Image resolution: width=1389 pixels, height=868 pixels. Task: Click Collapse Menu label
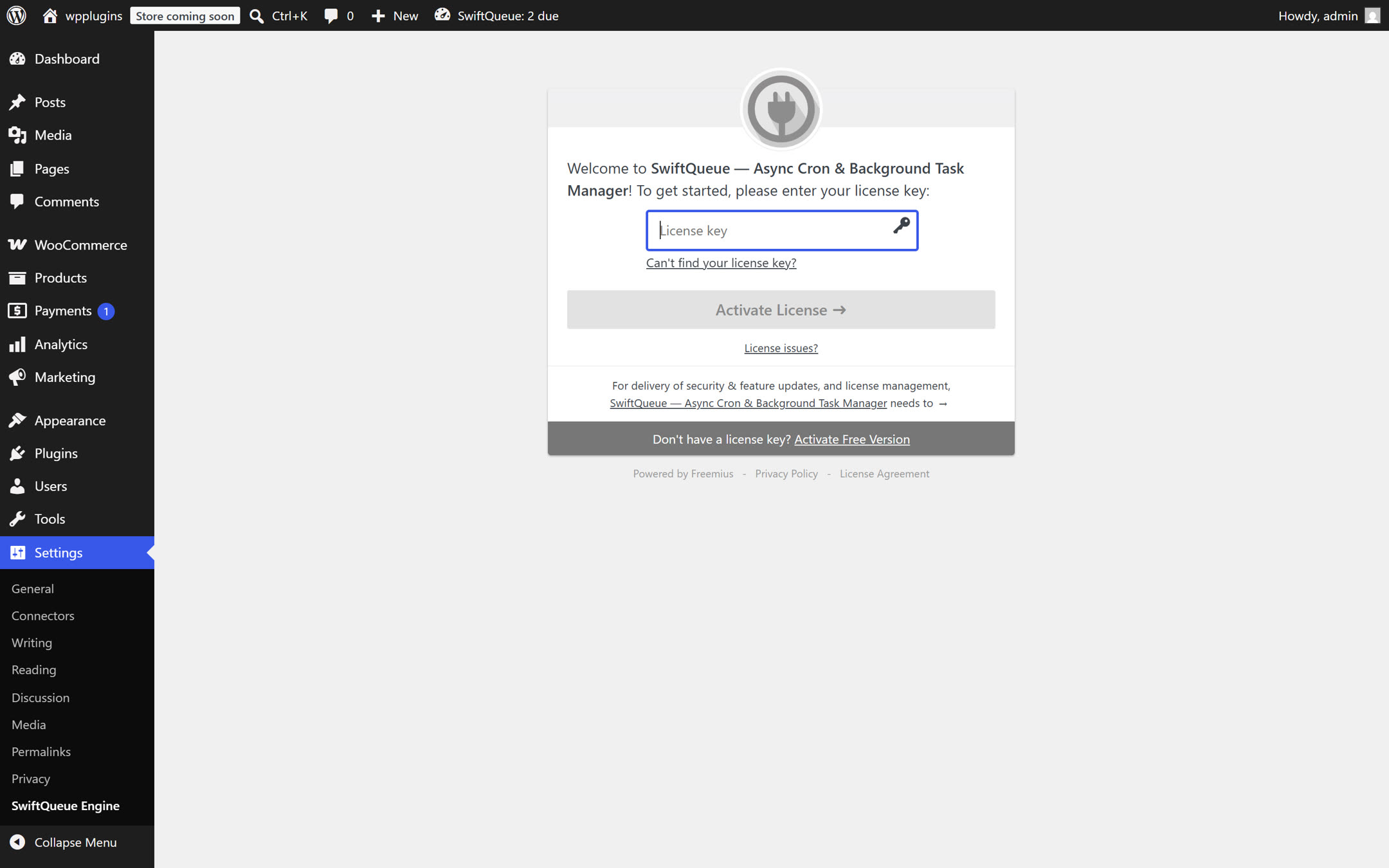[x=76, y=842]
